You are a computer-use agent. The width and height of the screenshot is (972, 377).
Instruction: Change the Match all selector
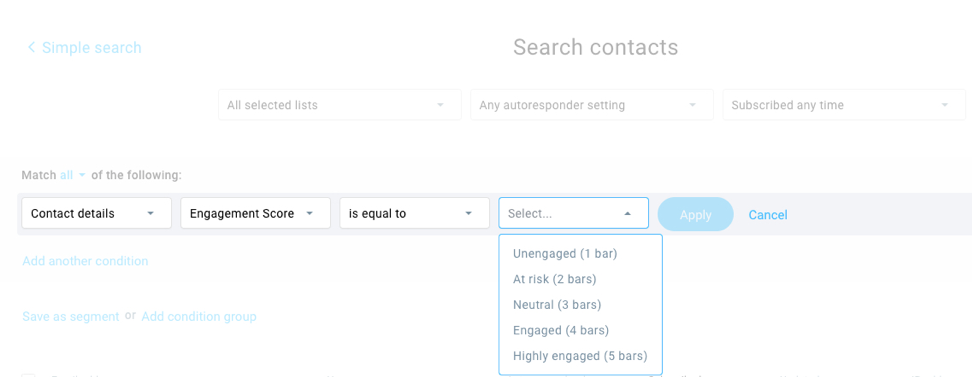point(73,175)
